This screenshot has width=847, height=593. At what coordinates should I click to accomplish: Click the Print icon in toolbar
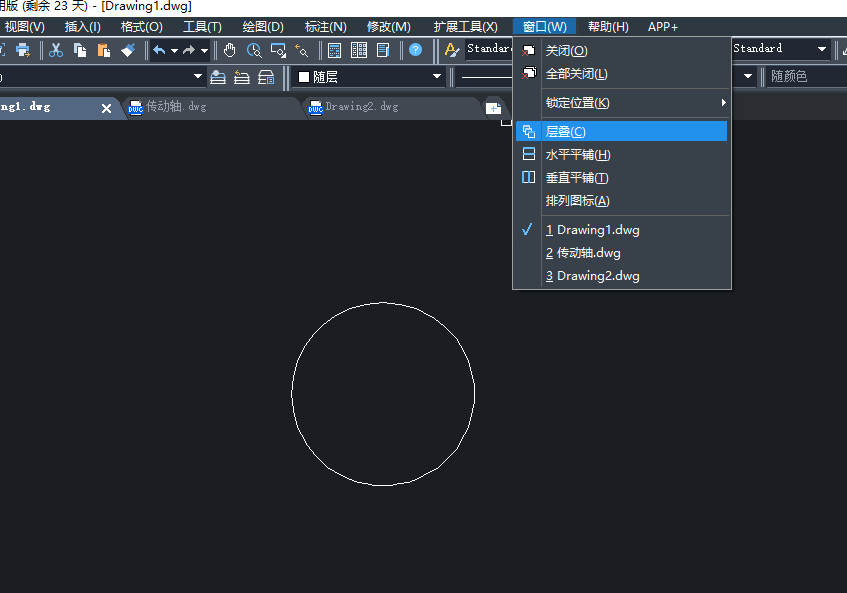pos(23,50)
